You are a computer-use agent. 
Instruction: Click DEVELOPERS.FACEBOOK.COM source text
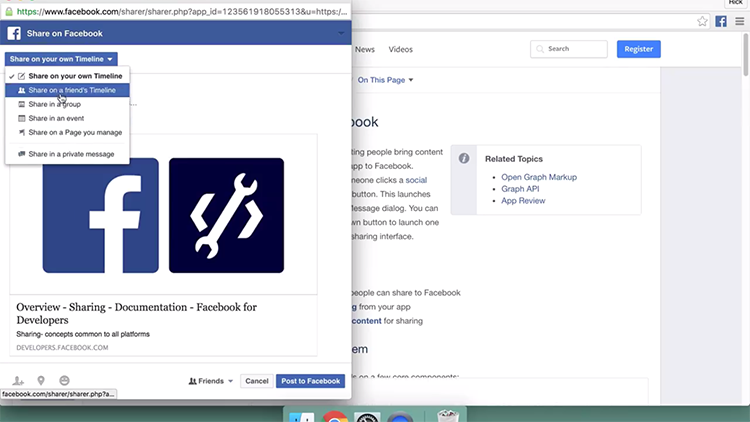coord(62,347)
